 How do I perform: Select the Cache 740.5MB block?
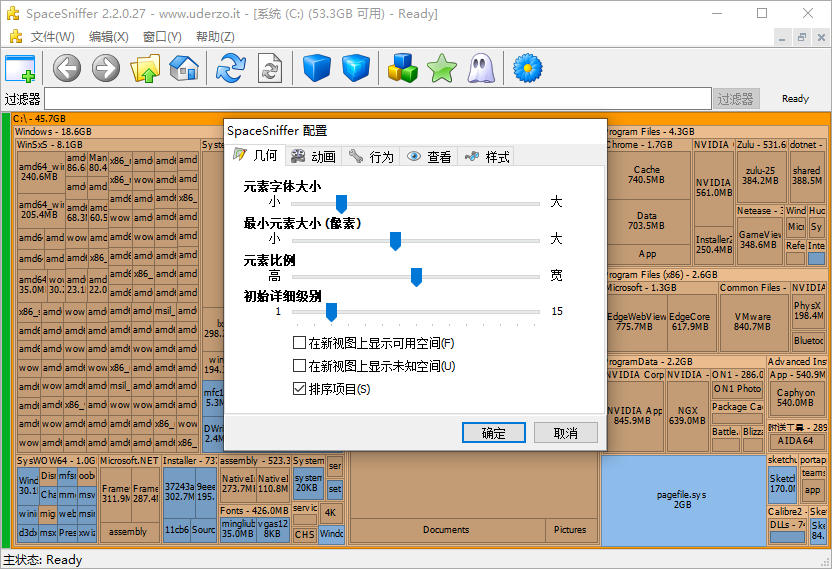(x=647, y=175)
